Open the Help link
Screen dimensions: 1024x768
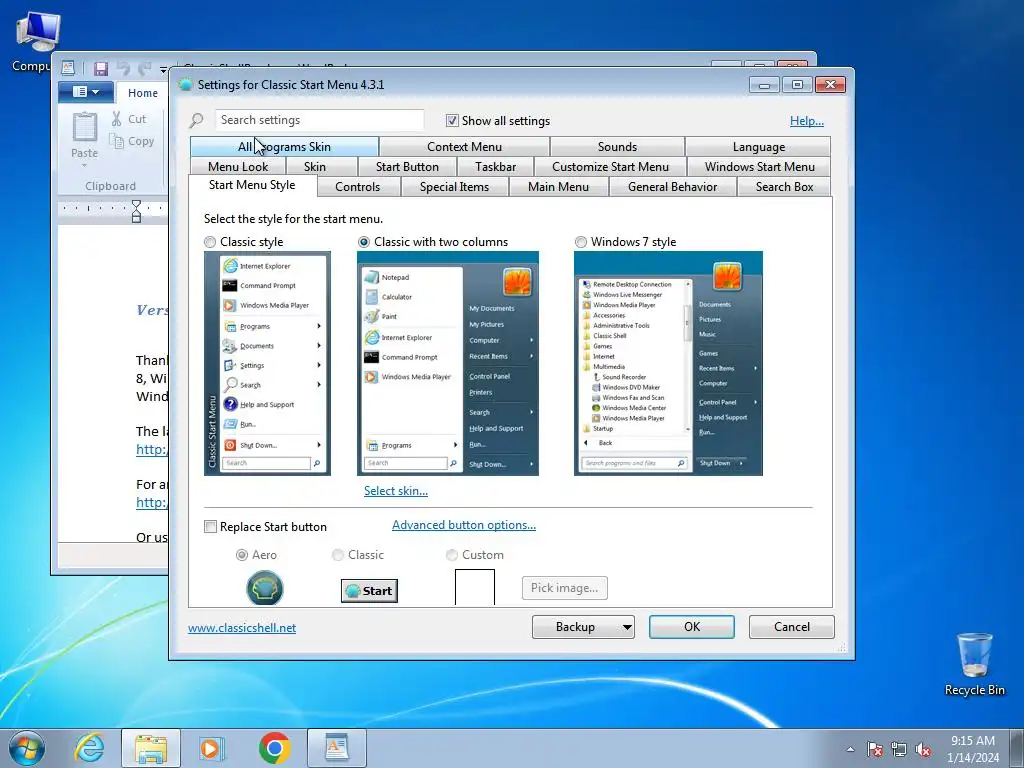click(807, 121)
